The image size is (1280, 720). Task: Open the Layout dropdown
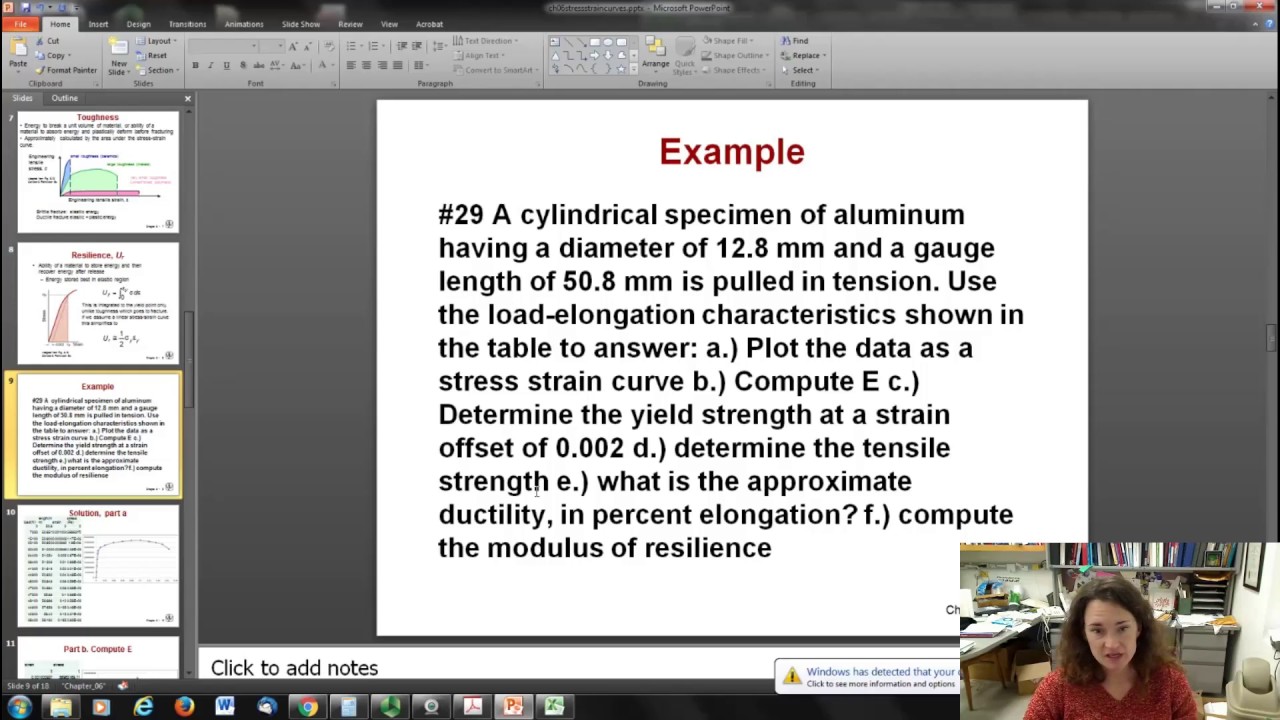(157, 41)
